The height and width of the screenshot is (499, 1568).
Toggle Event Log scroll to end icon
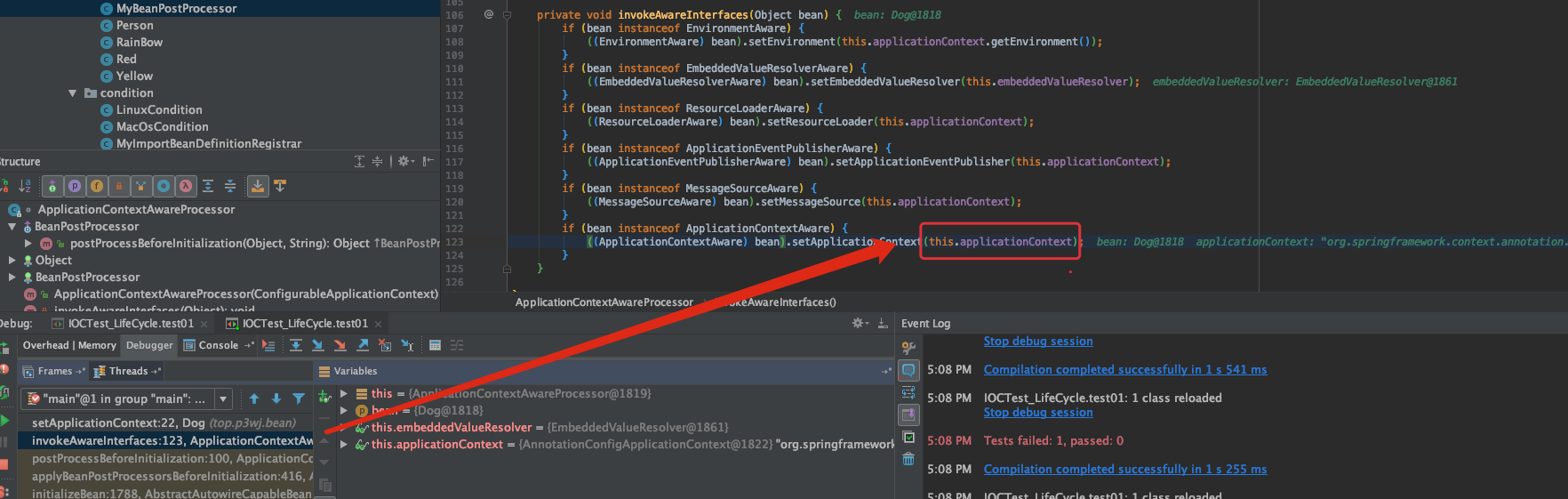click(908, 414)
